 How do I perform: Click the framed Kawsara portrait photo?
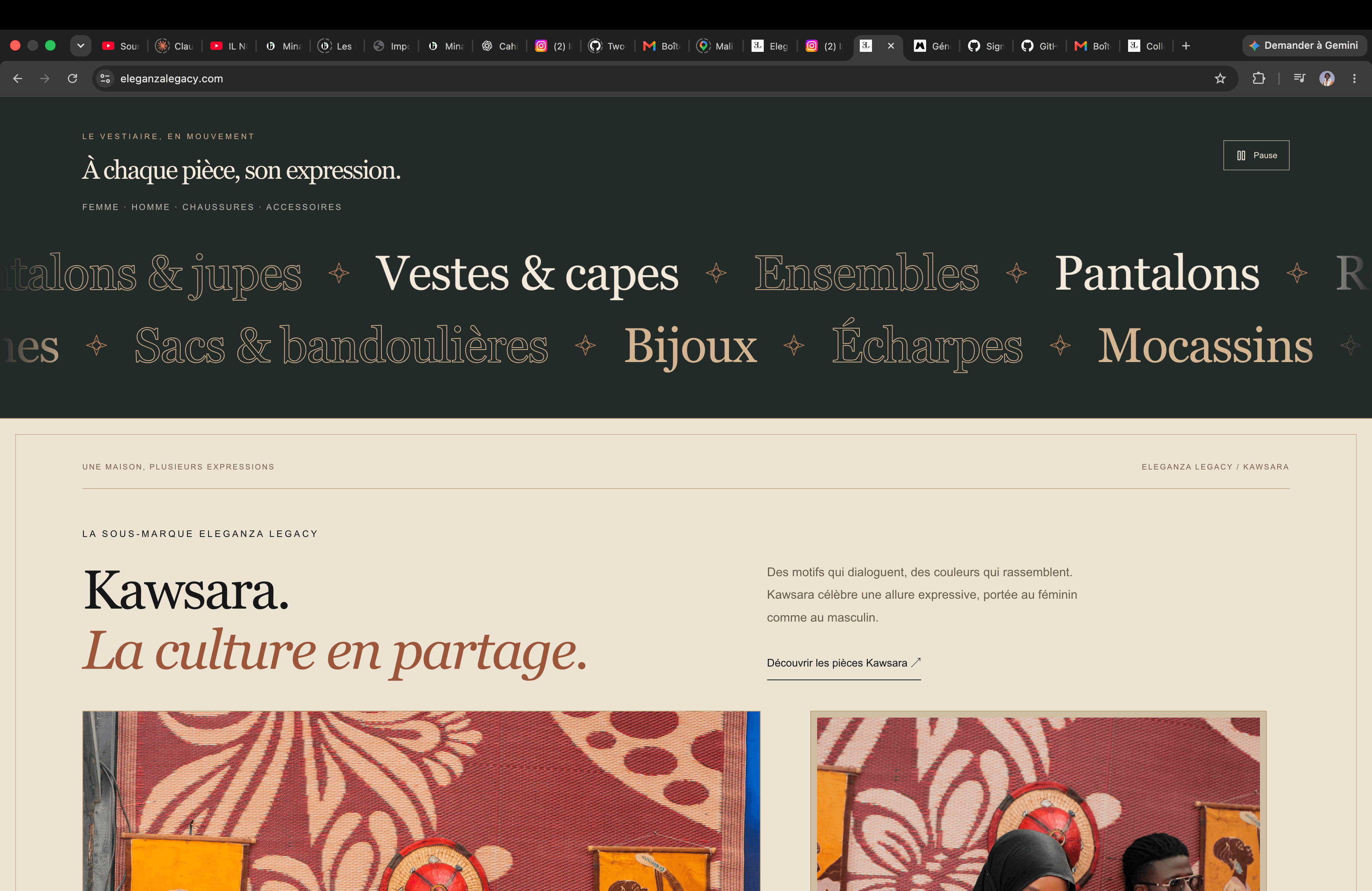point(1038,801)
